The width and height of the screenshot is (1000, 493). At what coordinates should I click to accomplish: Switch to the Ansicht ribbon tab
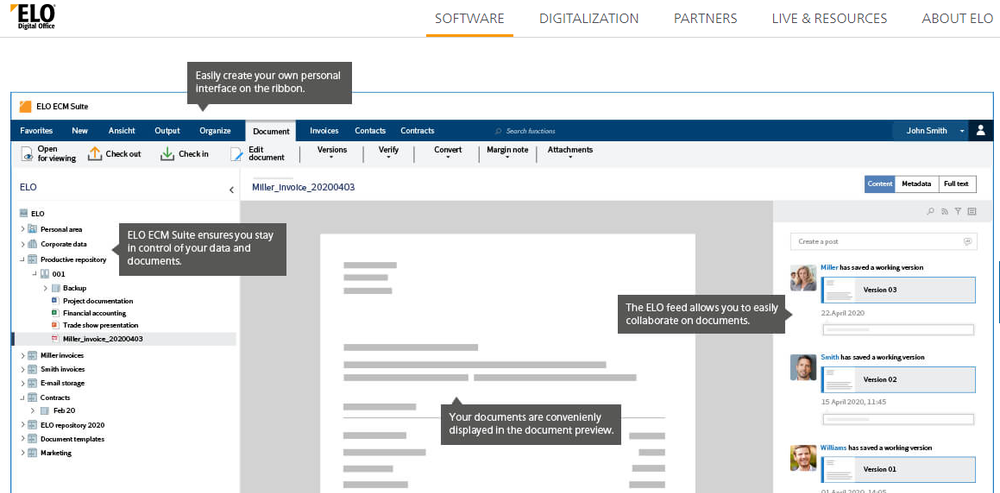click(x=122, y=131)
